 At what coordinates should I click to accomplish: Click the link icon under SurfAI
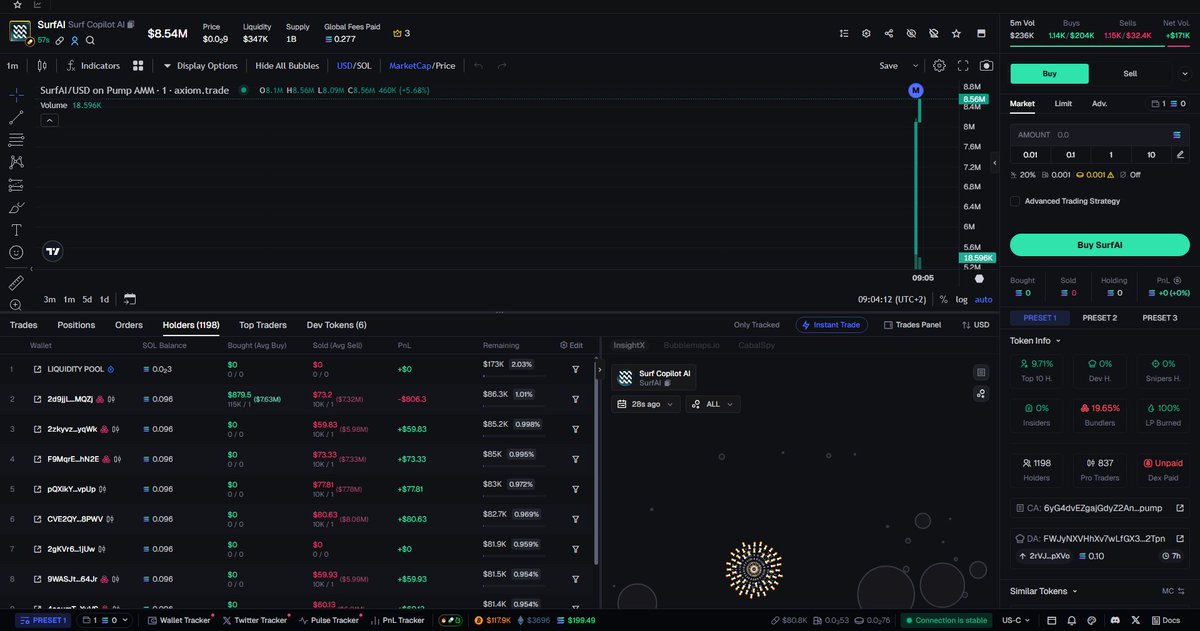[x=60, y=41]
